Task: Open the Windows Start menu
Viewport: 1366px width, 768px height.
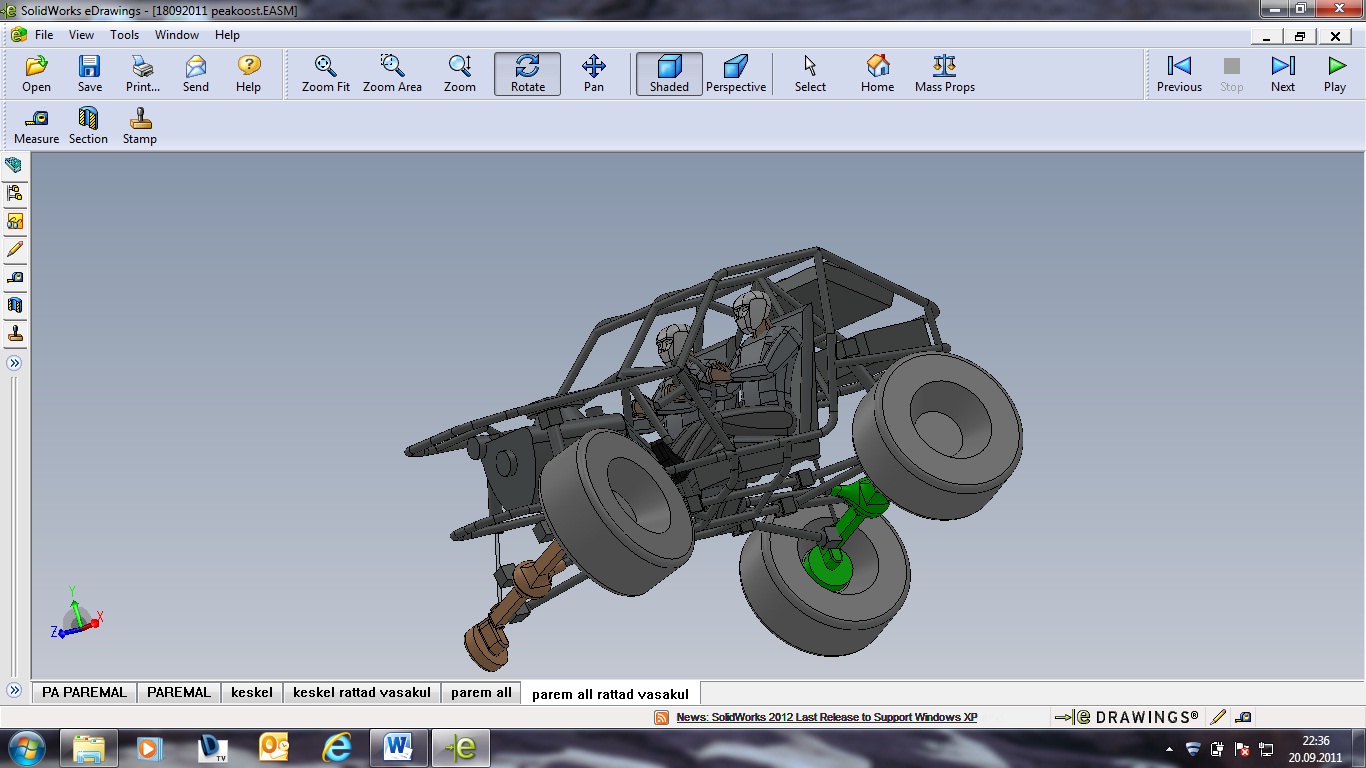Action: (25, 747)
